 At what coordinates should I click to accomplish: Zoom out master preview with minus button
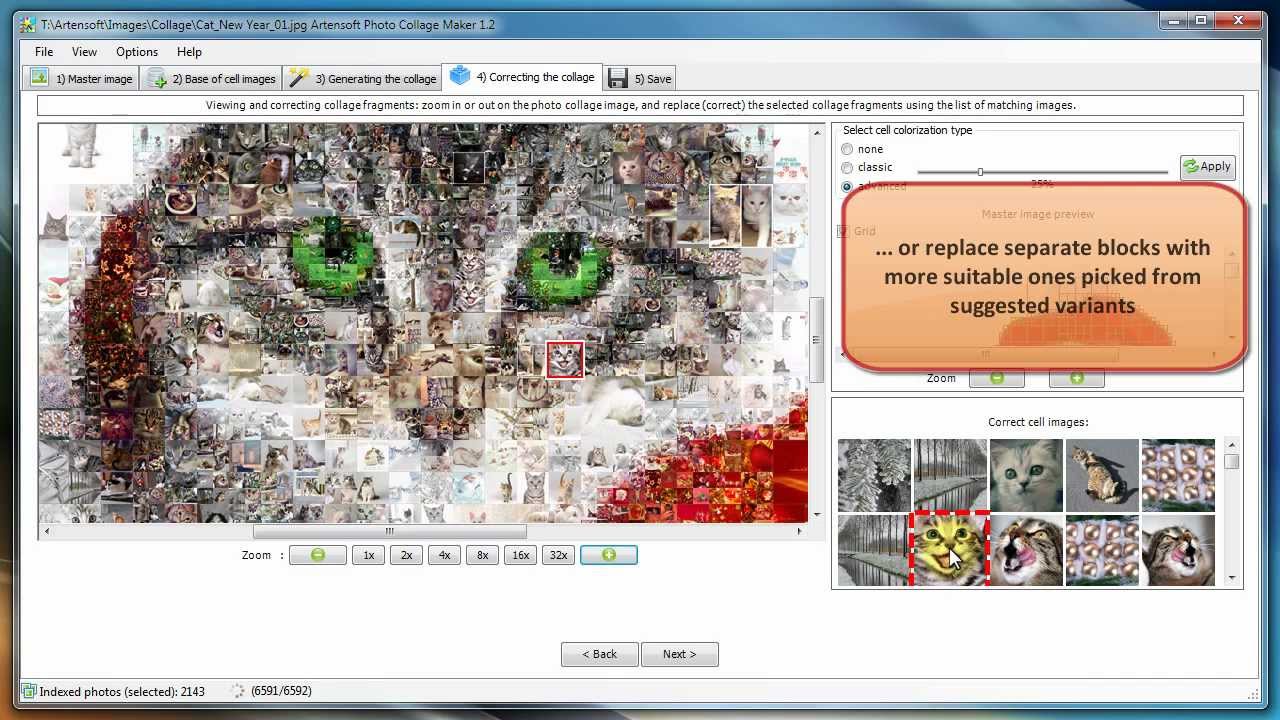997,378
